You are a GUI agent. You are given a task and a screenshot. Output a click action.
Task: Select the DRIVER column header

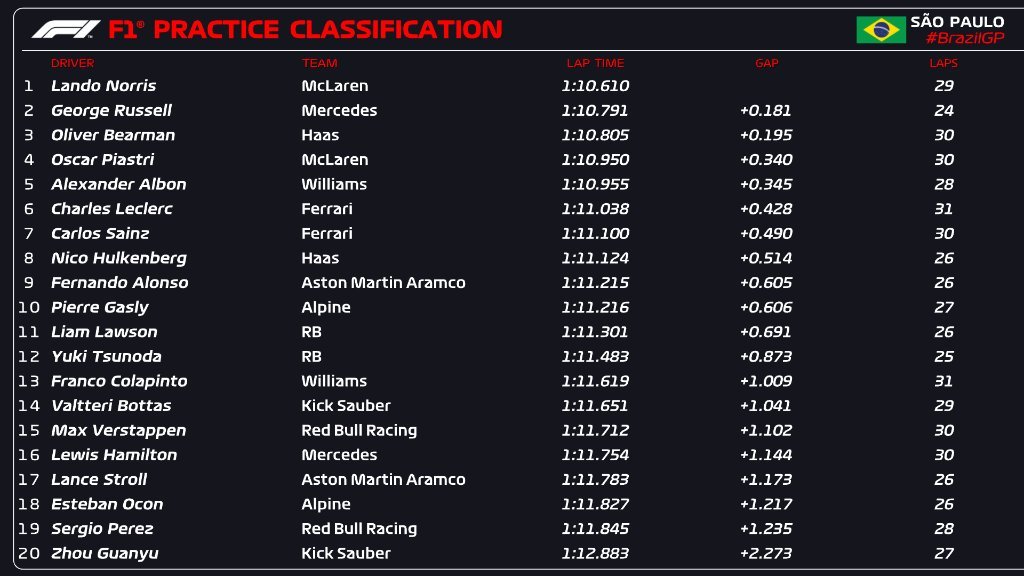point(72,63)
